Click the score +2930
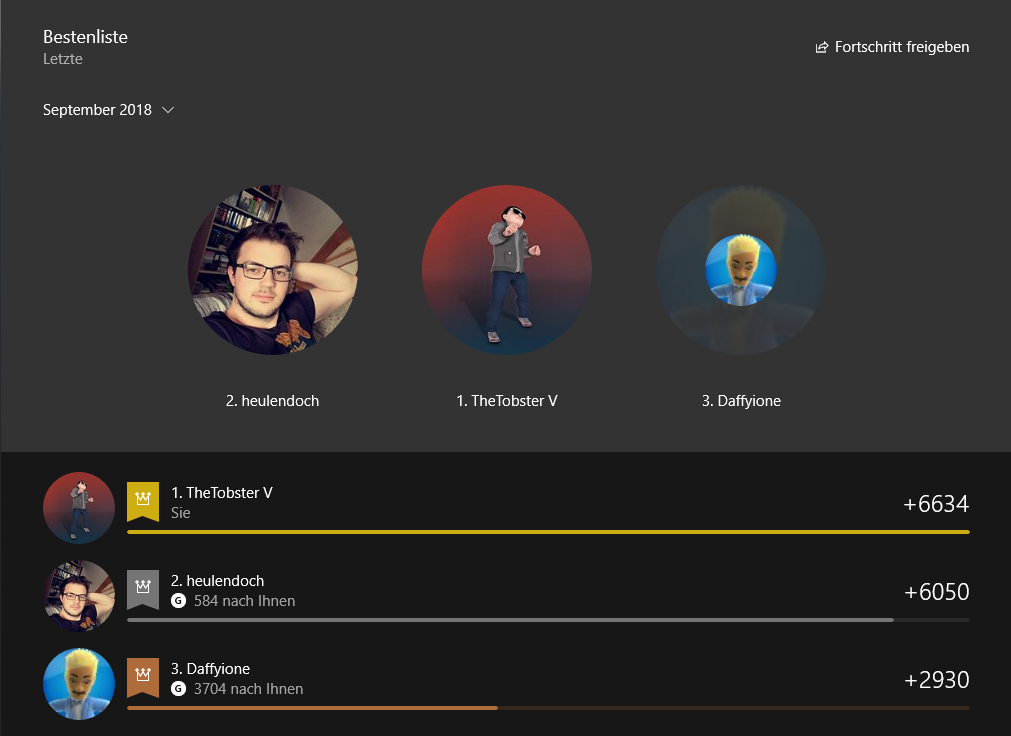Image resolution: width=1011 pixels, height=736 pixels. click(936, 680)
